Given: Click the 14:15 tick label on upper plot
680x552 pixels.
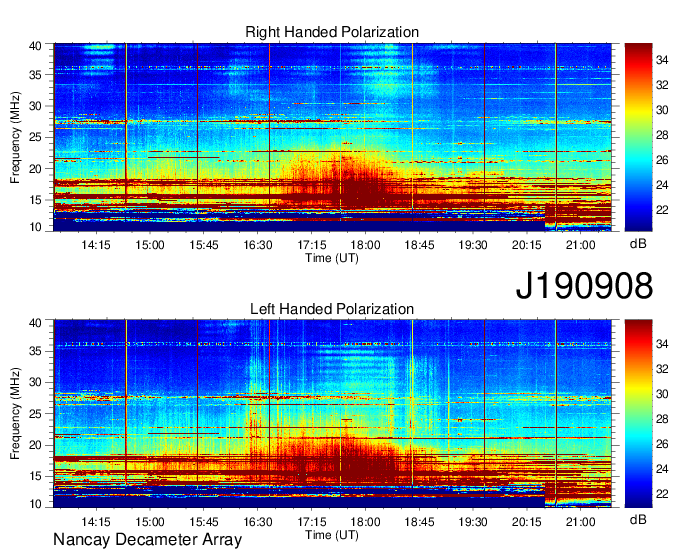Looking at the screenshot, I should coord(96,245).
